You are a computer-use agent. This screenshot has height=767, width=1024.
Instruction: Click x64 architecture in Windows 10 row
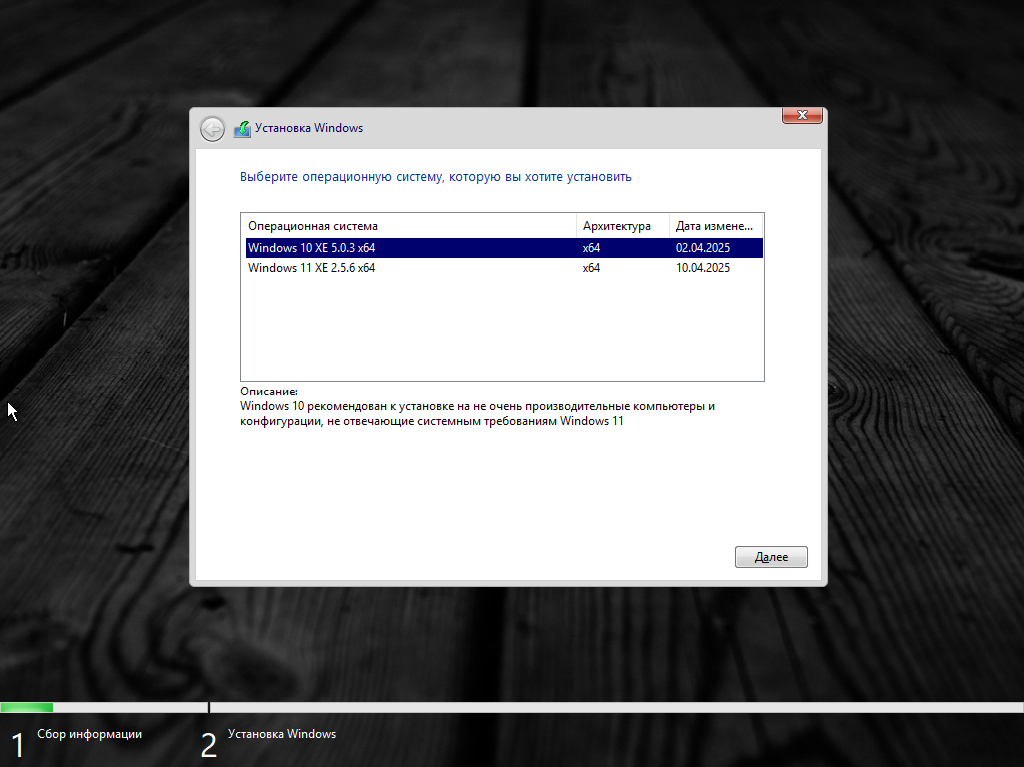(591, 248)
